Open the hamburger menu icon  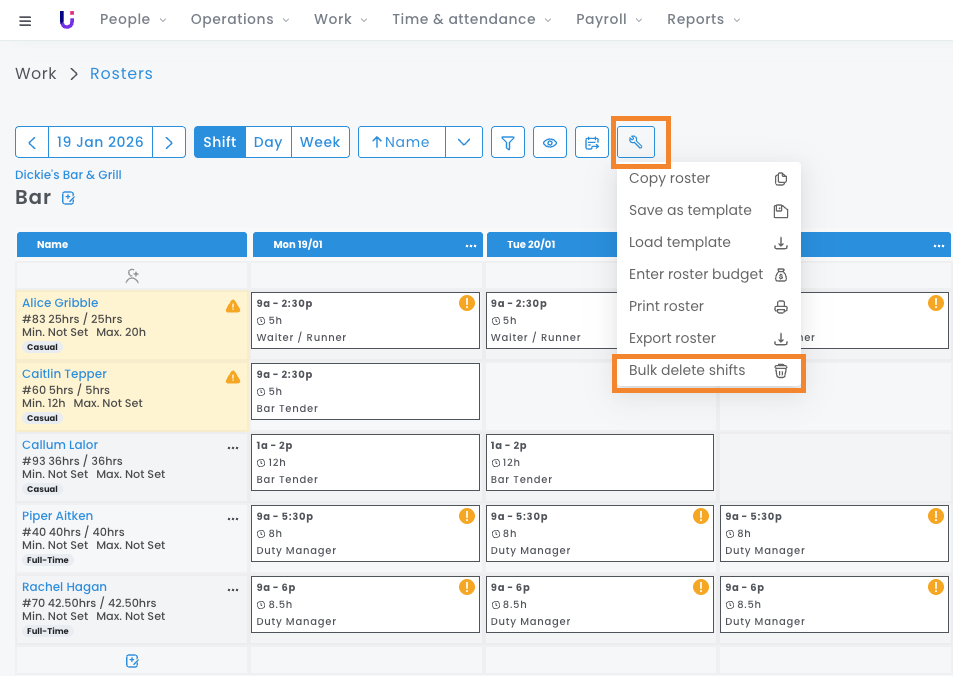point(25,20)
